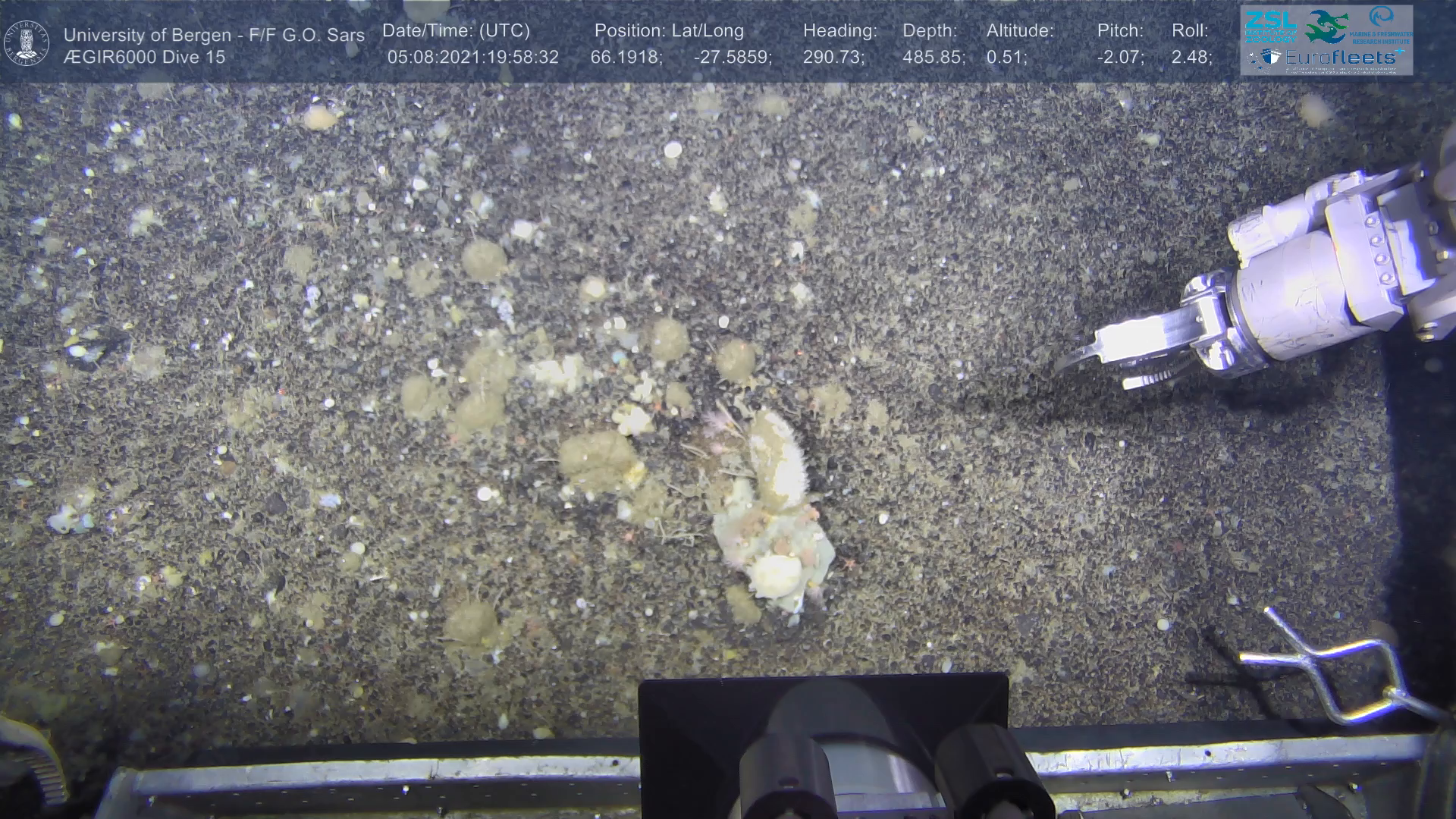The width and height of the screenshot is (1456, 819).
Task: Click the Position Lat/Long label
Action: (x=669, y=31)
